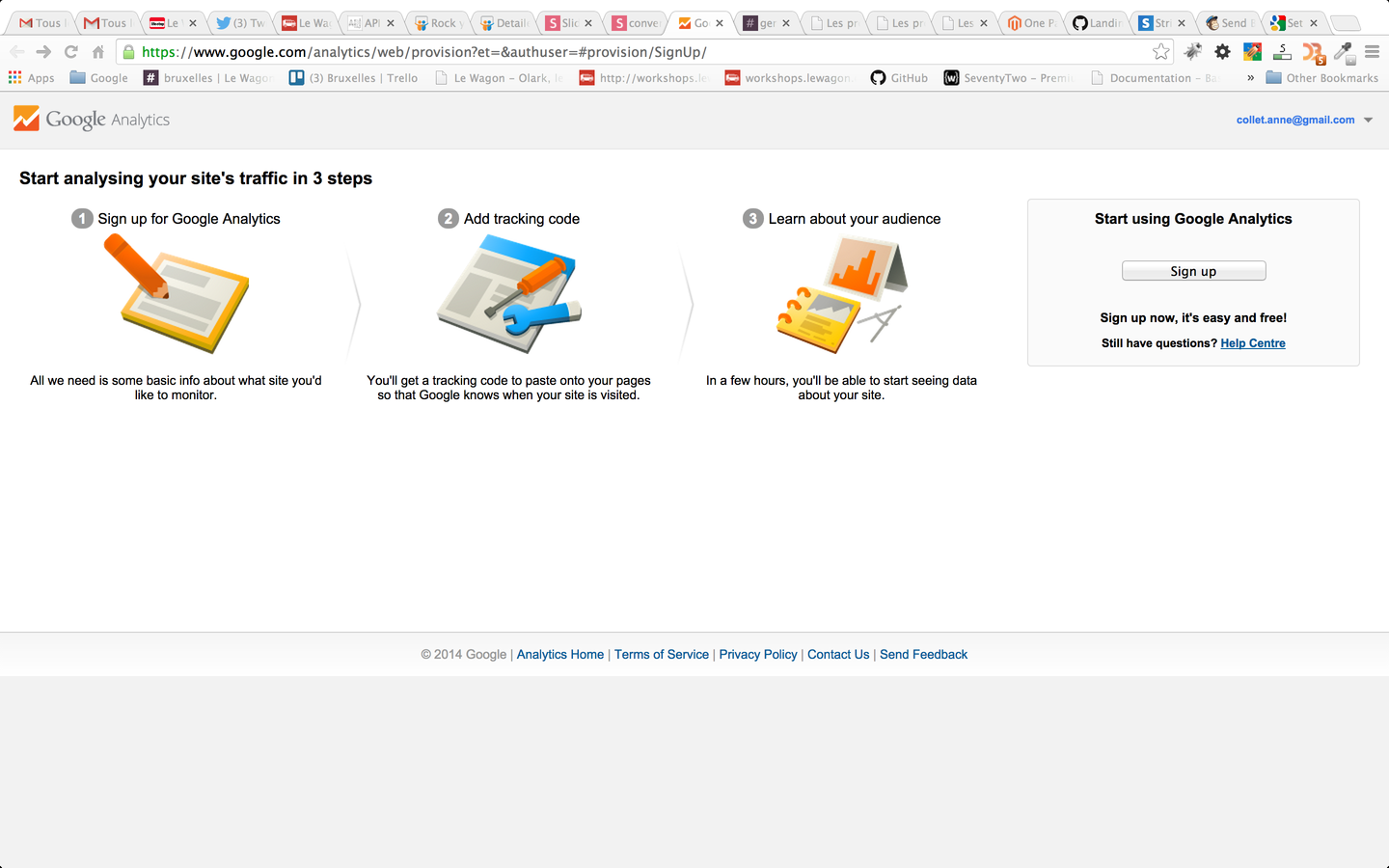Viewport: 1389px width, 868px height.
Task: Click the Send Feedback link
Action: (923, 655)
